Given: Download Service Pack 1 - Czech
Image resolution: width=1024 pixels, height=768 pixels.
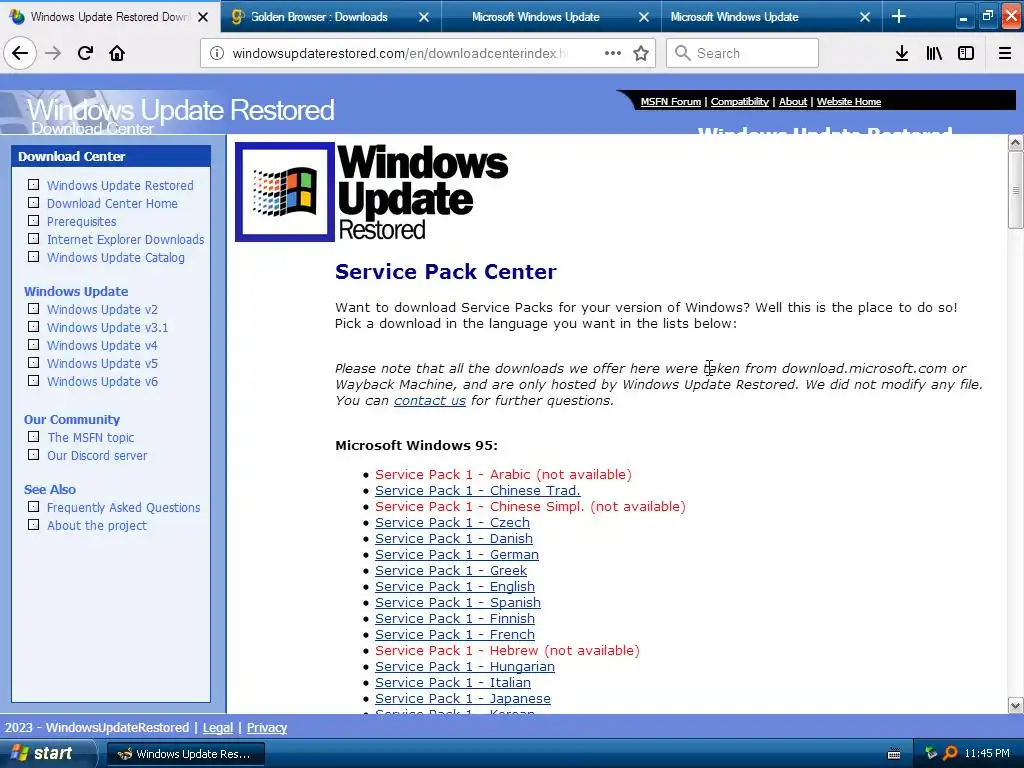Looking at the screenshot, I should [452, 522].
